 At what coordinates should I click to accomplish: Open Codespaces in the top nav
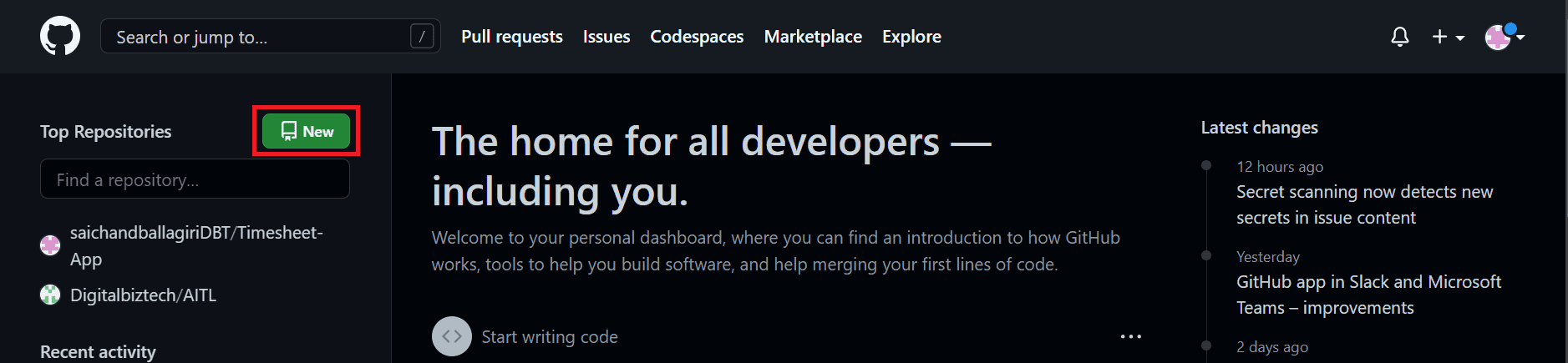pos(697,37)
